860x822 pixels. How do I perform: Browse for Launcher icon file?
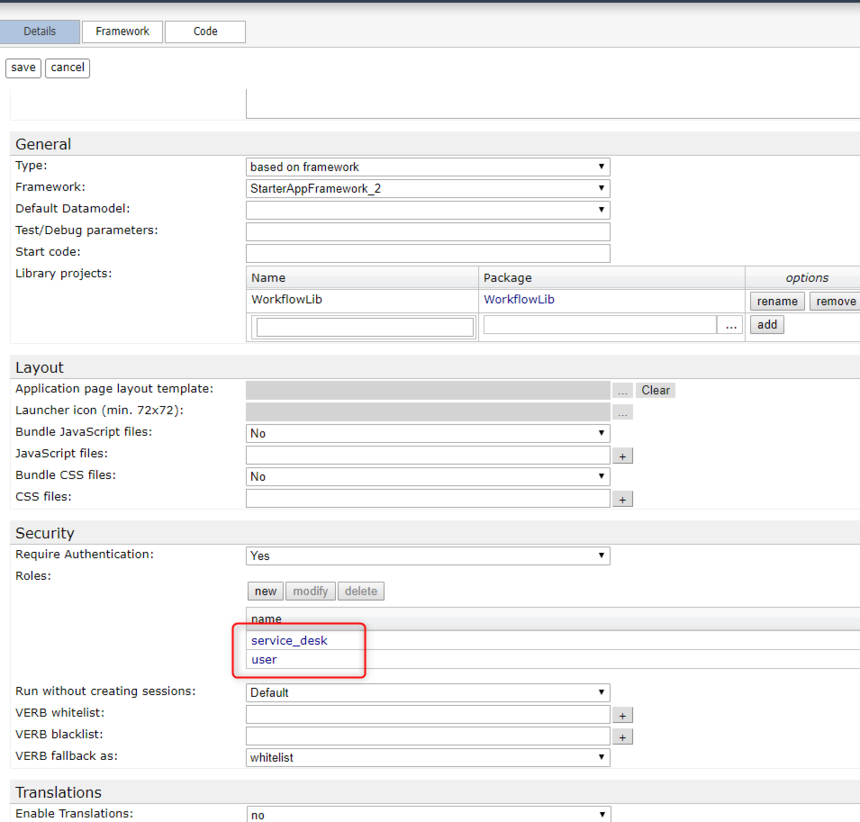[x=622, y=412]
